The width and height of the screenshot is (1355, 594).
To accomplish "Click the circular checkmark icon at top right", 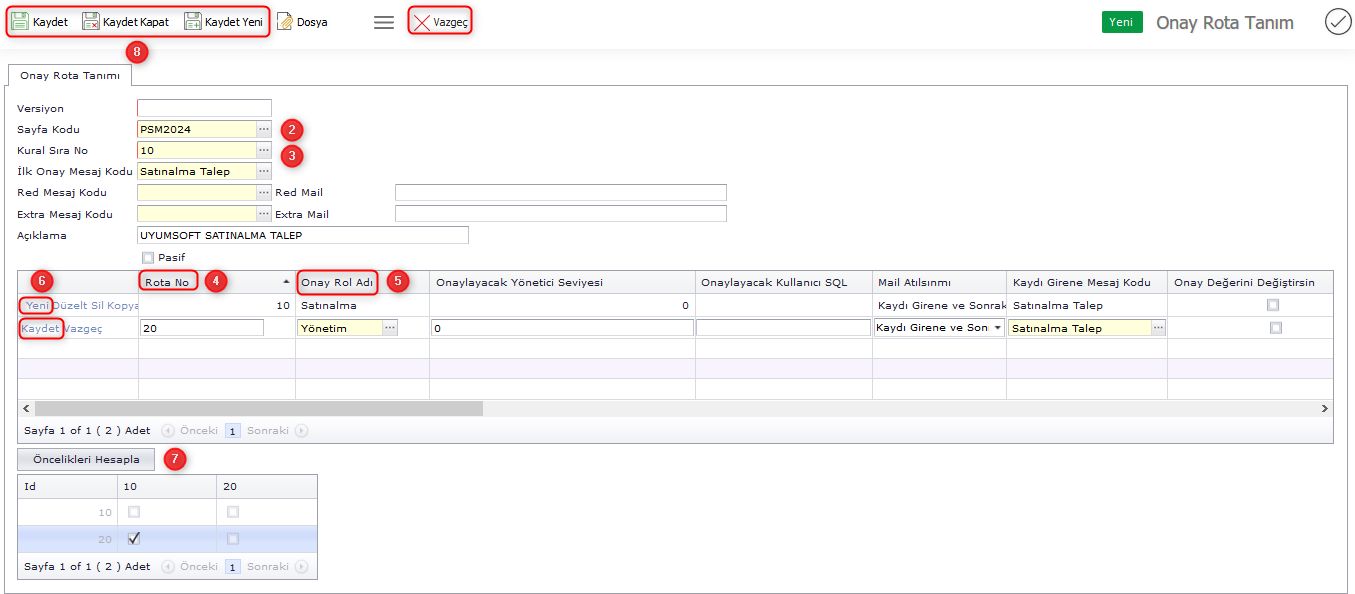I will [1337, 22].
